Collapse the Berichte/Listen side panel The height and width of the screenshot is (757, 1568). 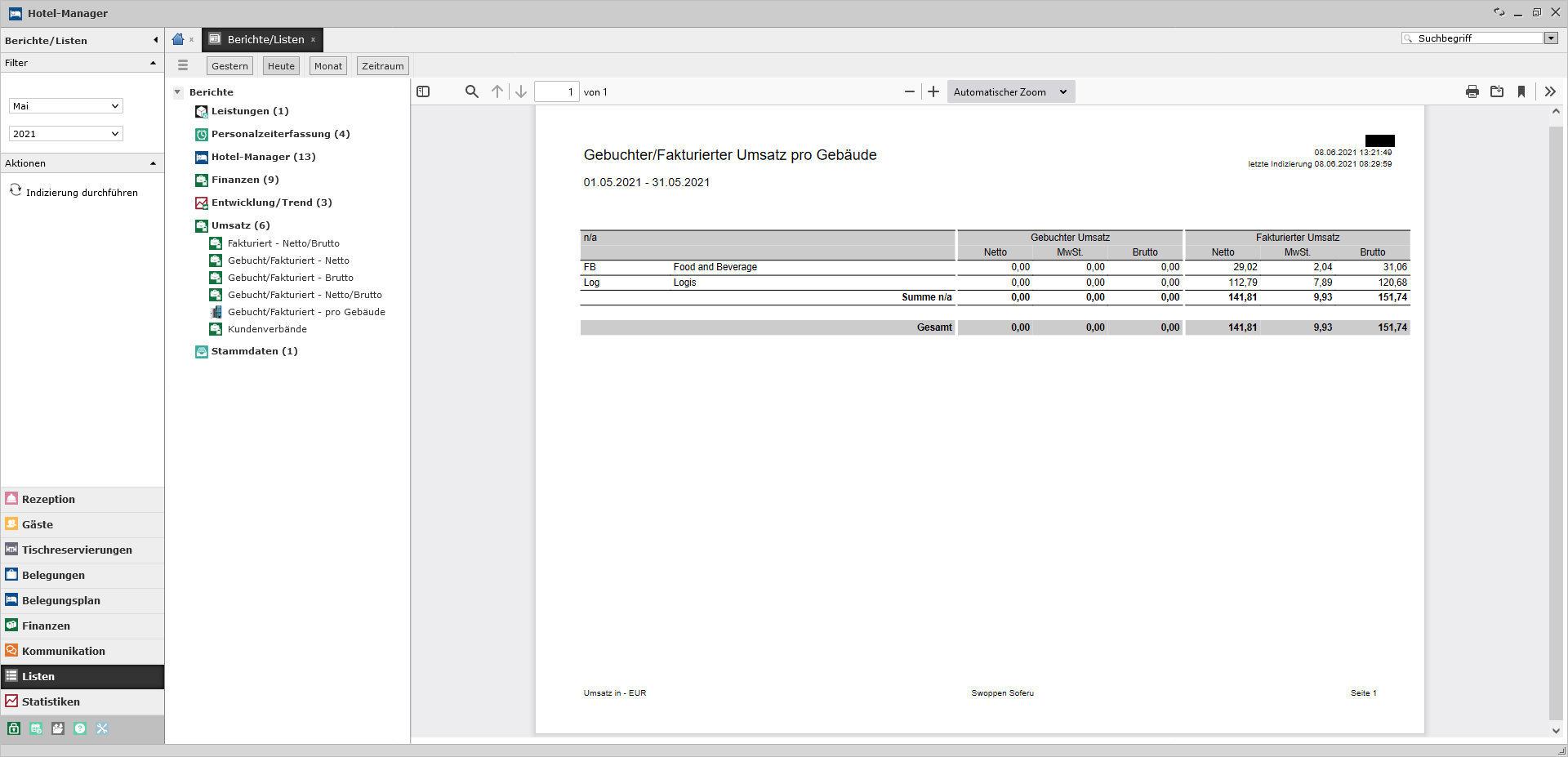(155, 40)
